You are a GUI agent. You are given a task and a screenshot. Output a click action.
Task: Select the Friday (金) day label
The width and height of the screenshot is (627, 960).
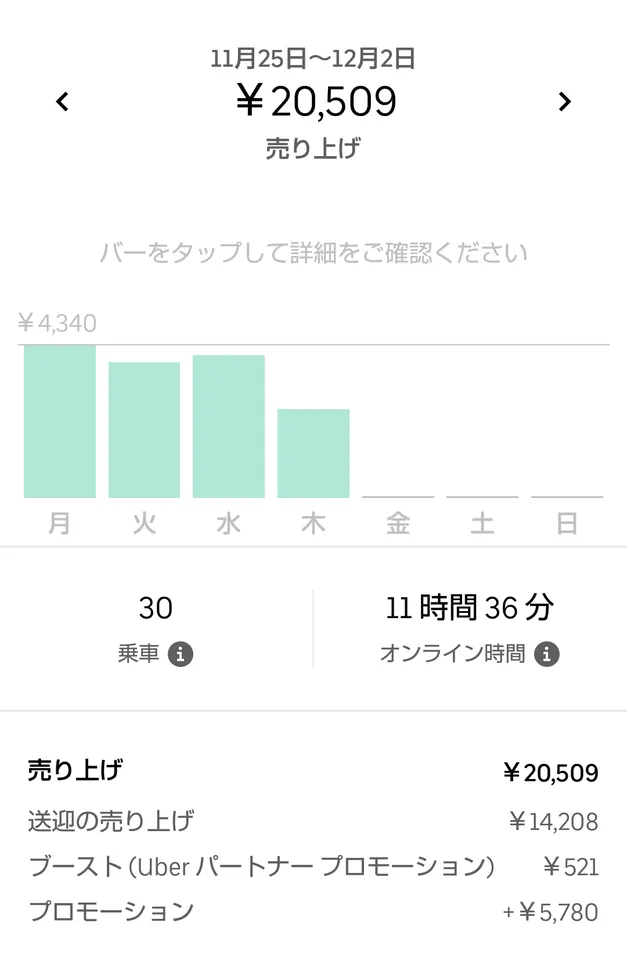point(398,524)
